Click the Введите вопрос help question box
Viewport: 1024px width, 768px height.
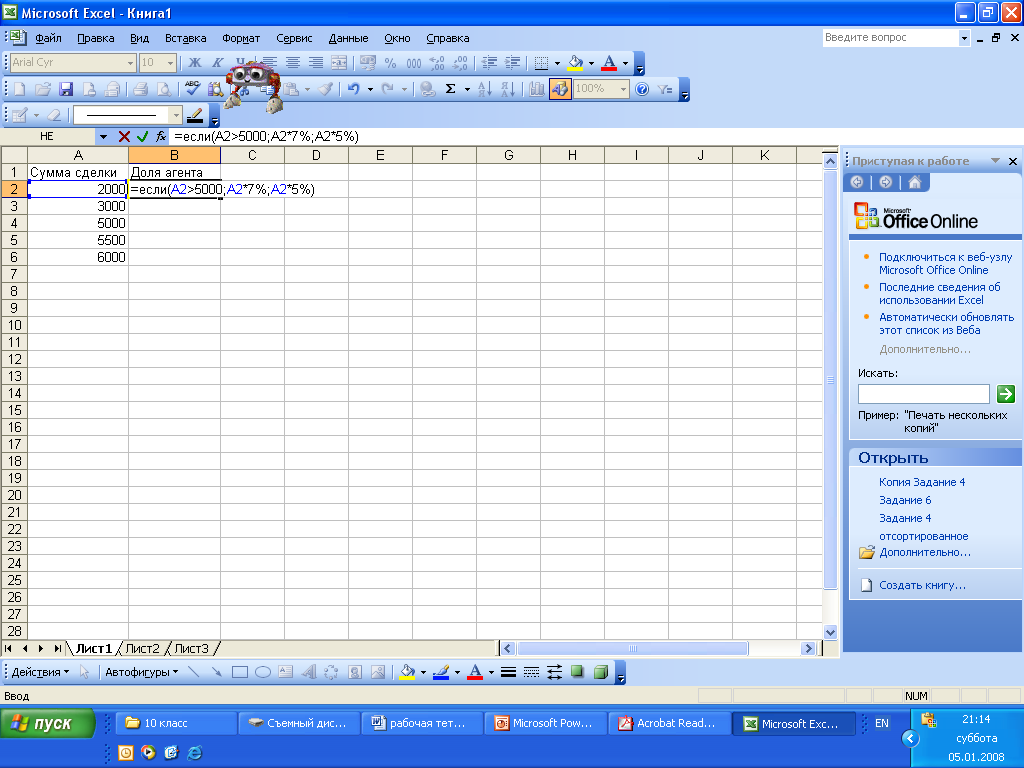(890, 38)
